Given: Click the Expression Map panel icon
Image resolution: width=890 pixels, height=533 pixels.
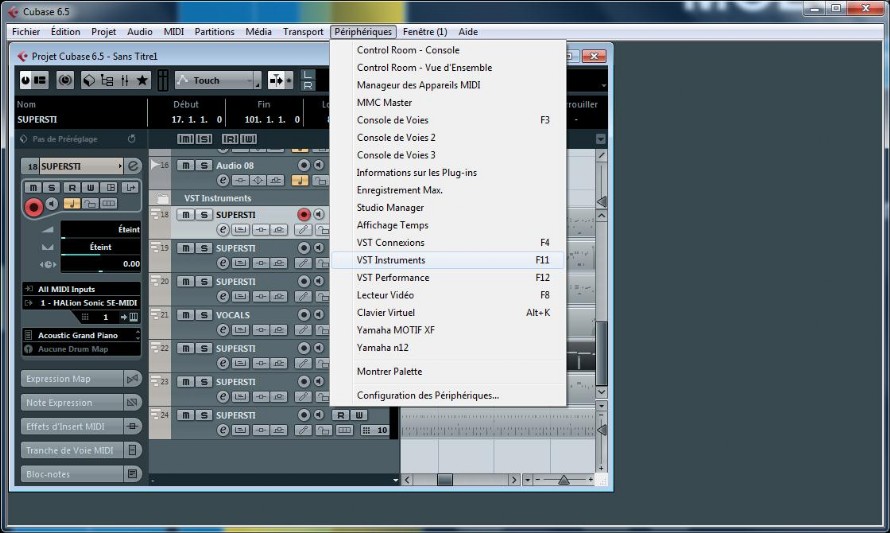Looking at the screenshot, I should (x=133, y=379).
